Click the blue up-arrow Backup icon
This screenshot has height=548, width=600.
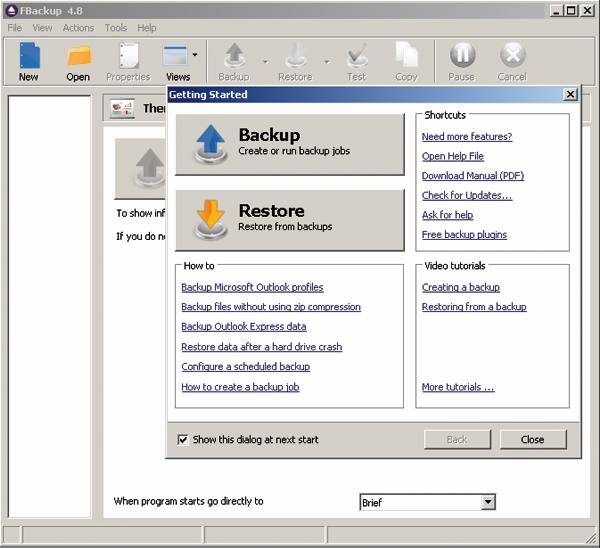click(x=210, y=145)
